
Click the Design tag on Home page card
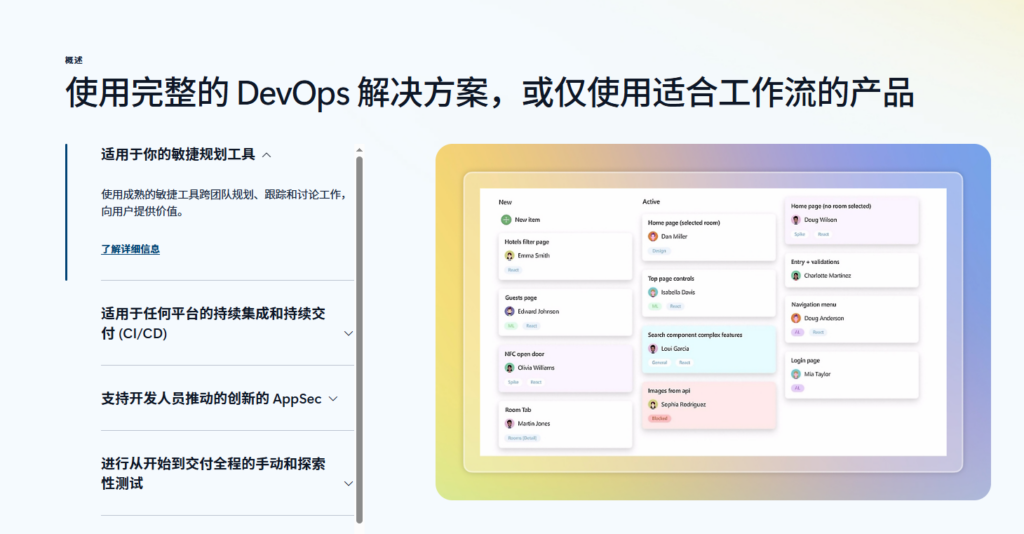[x=660, y=251]
